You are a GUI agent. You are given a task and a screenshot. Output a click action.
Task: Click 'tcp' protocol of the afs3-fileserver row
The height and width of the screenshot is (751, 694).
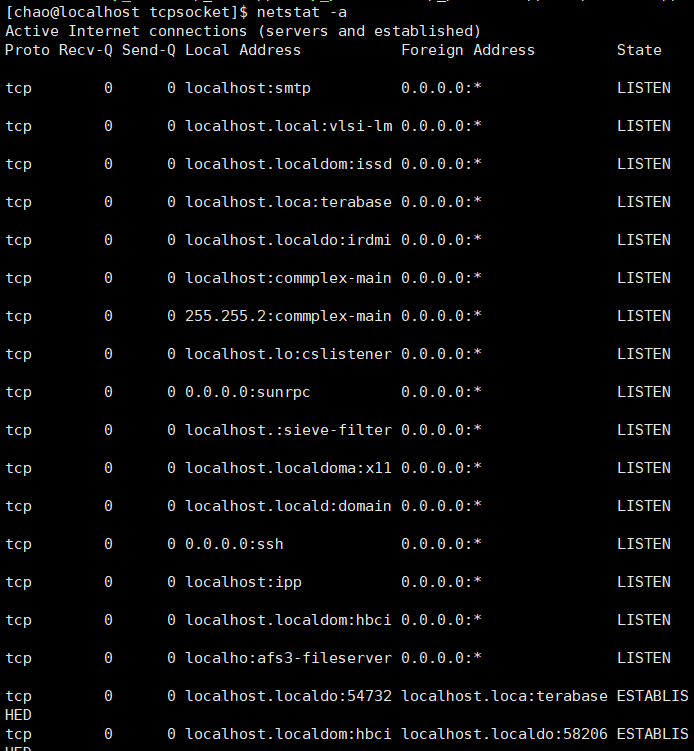18,659
